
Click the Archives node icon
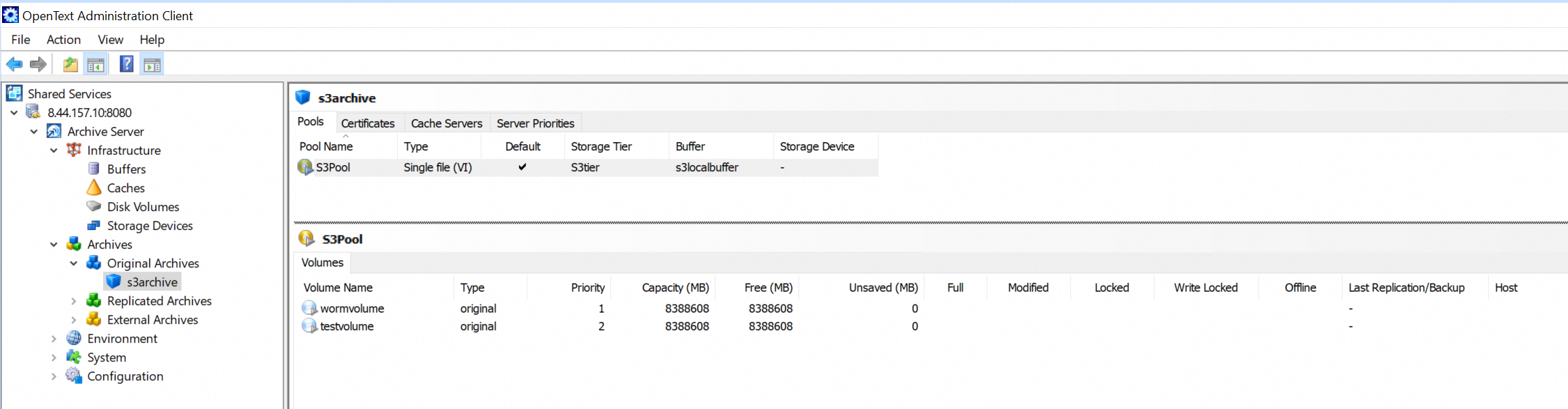click(74, 244)
